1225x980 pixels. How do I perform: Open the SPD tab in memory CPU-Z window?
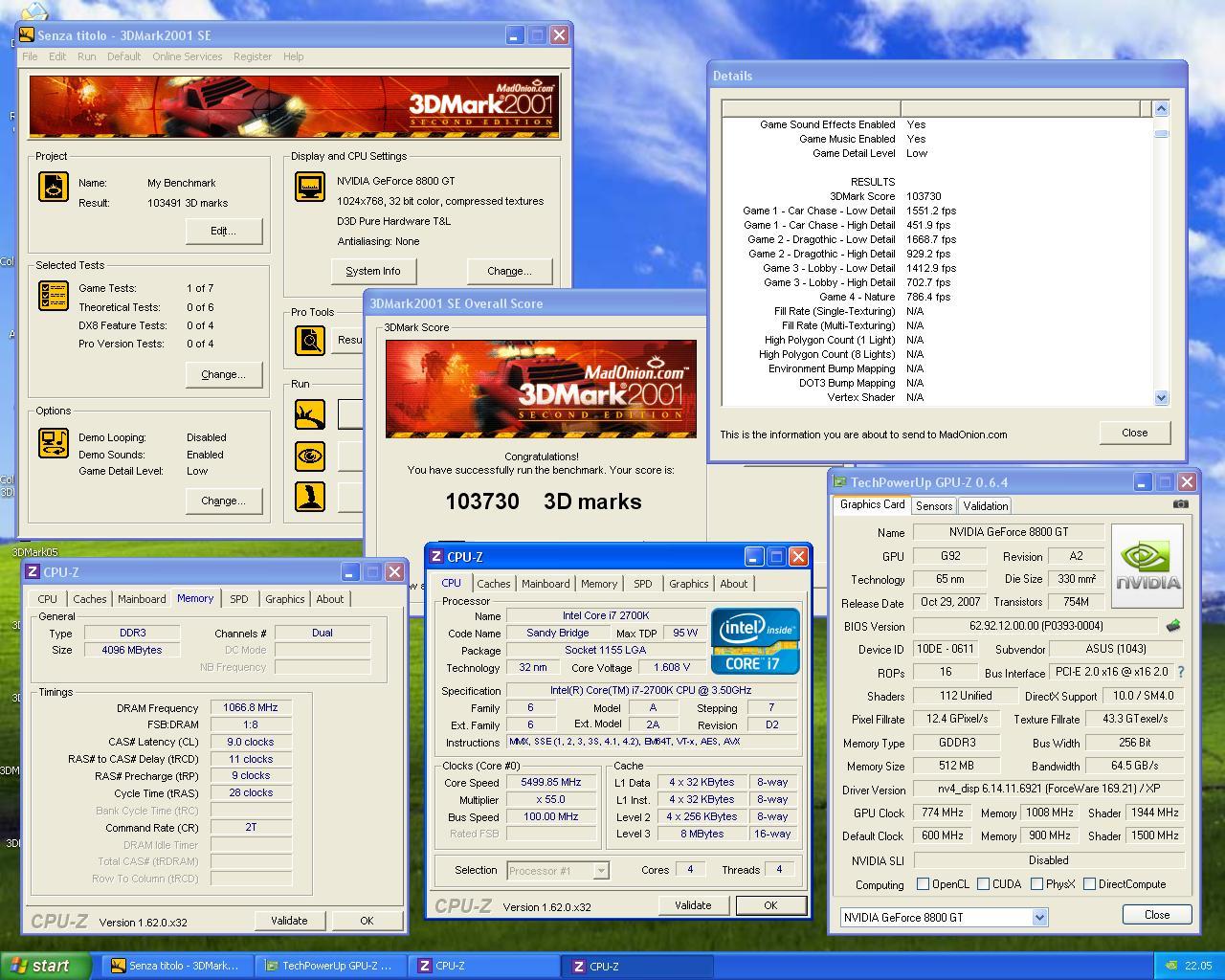click(x=238, y=599)
